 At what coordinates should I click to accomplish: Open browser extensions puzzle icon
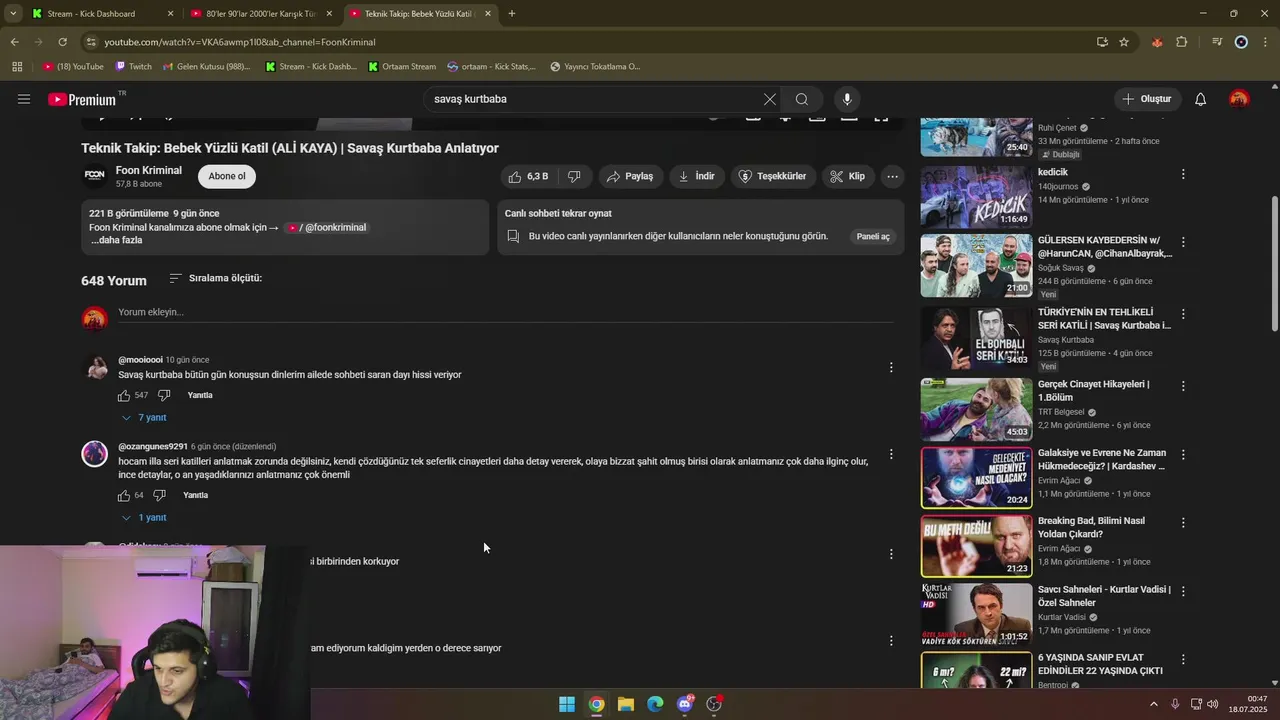click(1182, 42)
